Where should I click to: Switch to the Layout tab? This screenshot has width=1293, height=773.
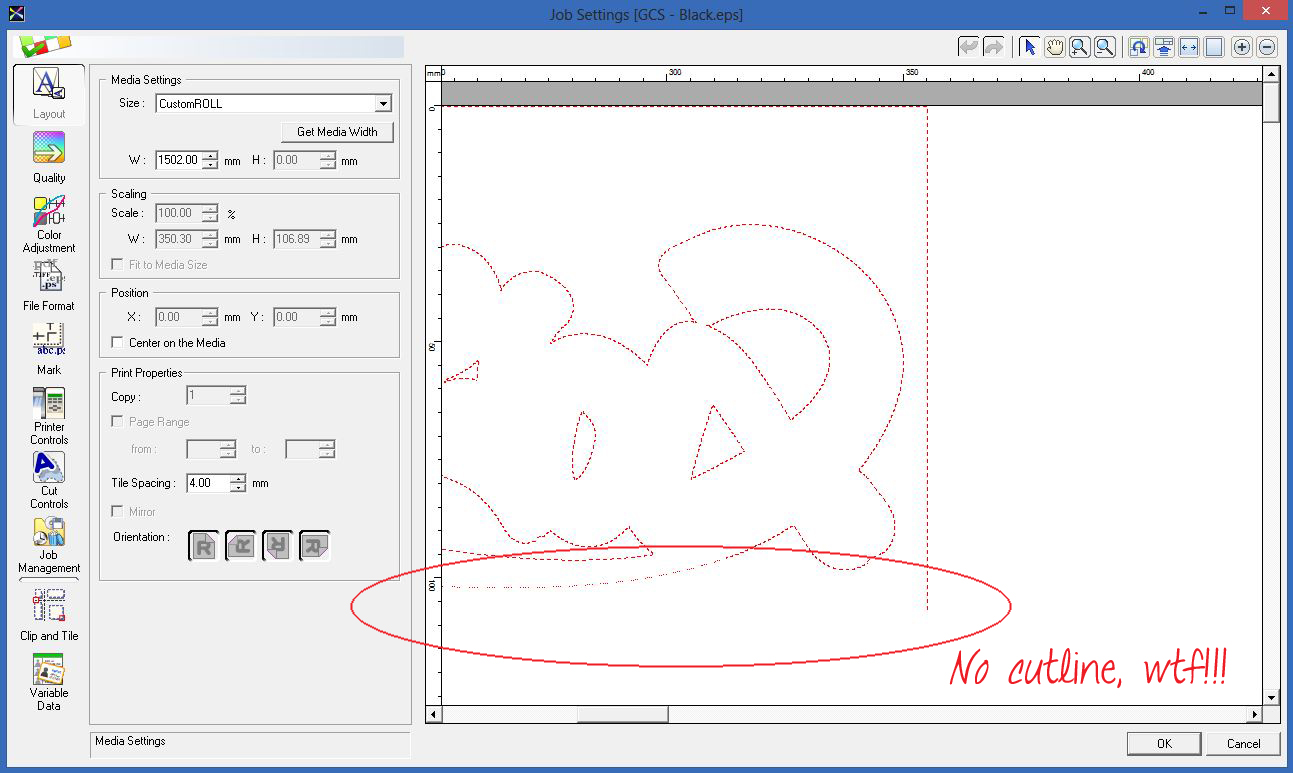(48, 94)
